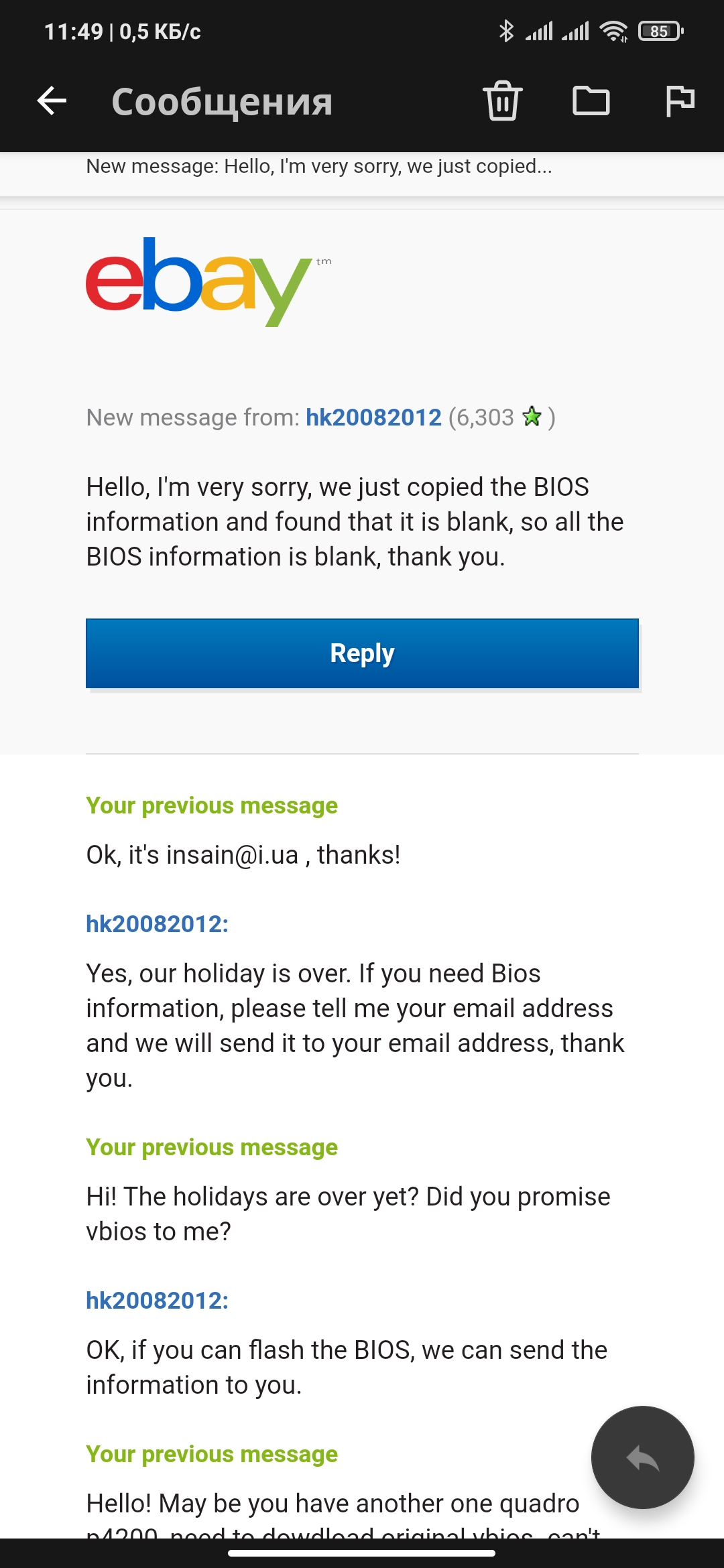Tap the Wi-Fi status icon
The image size is (724, 1568).
tap(613, 31)
